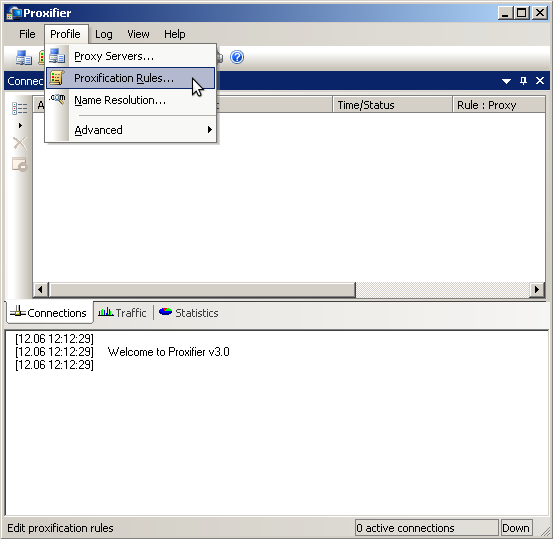
Task: Switch to the Traffic tab
Action: point(122,313)
